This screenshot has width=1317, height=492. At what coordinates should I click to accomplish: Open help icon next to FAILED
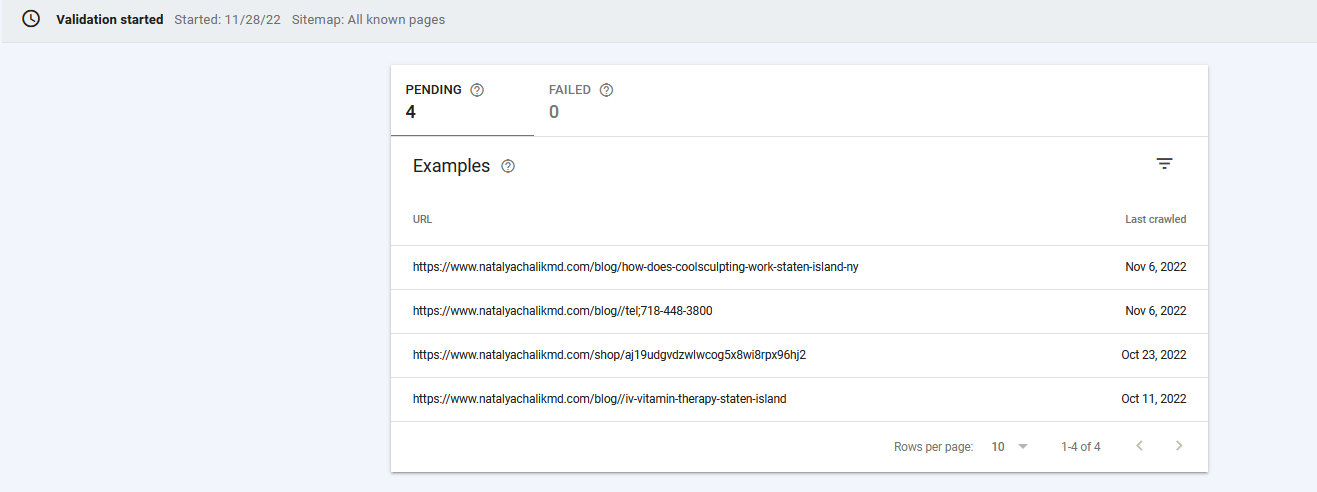[606, 90]
